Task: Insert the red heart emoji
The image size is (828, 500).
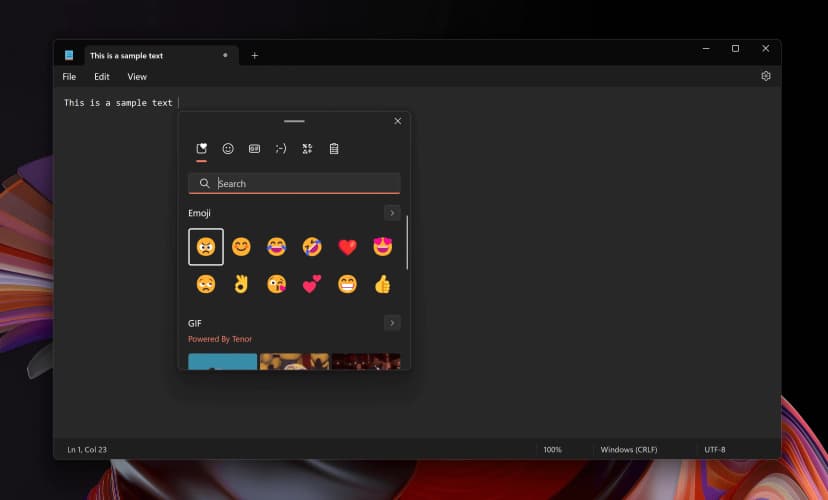Action: [x=347, y=247]
